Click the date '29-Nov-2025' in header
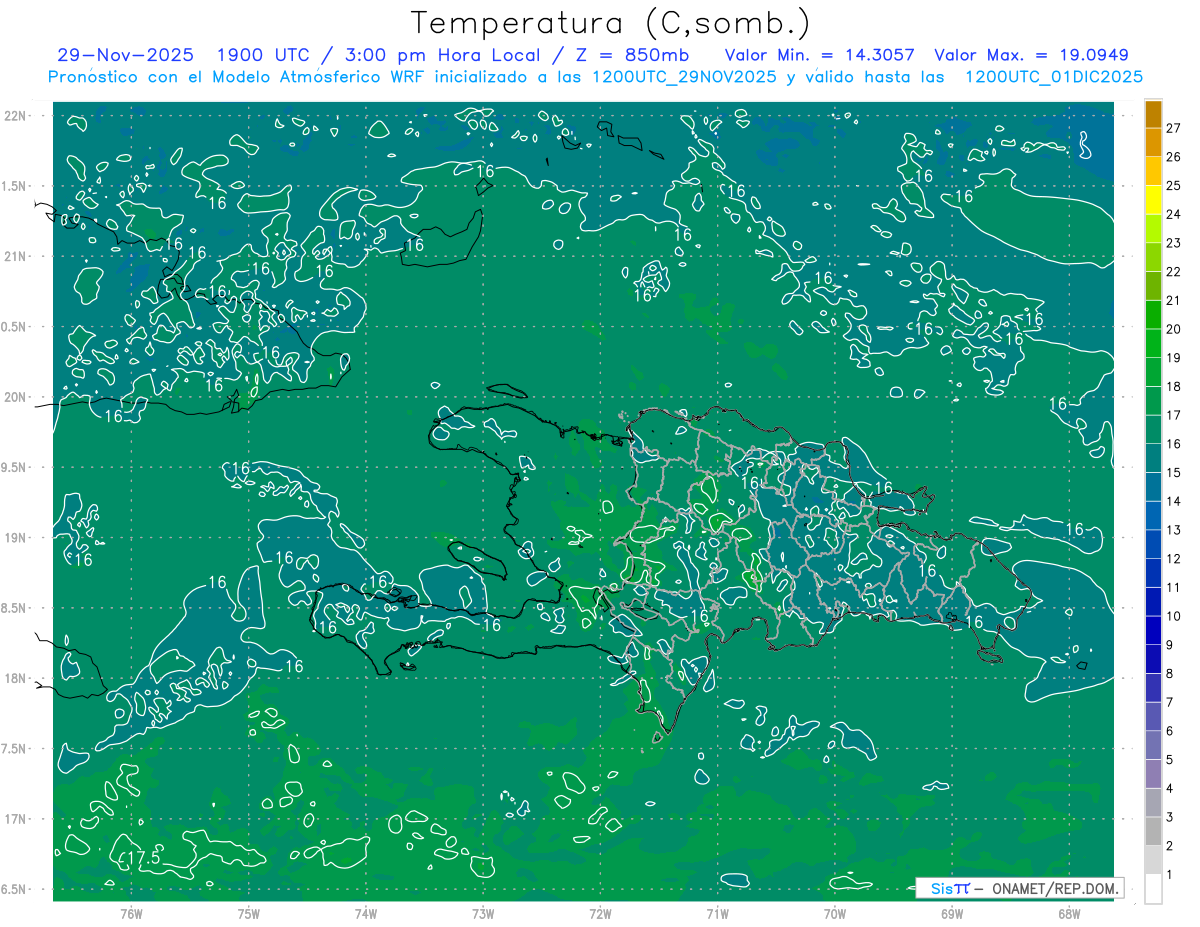Image resolution: width=1200 pixels, height=927 pixels. click(x=126, y=55)
